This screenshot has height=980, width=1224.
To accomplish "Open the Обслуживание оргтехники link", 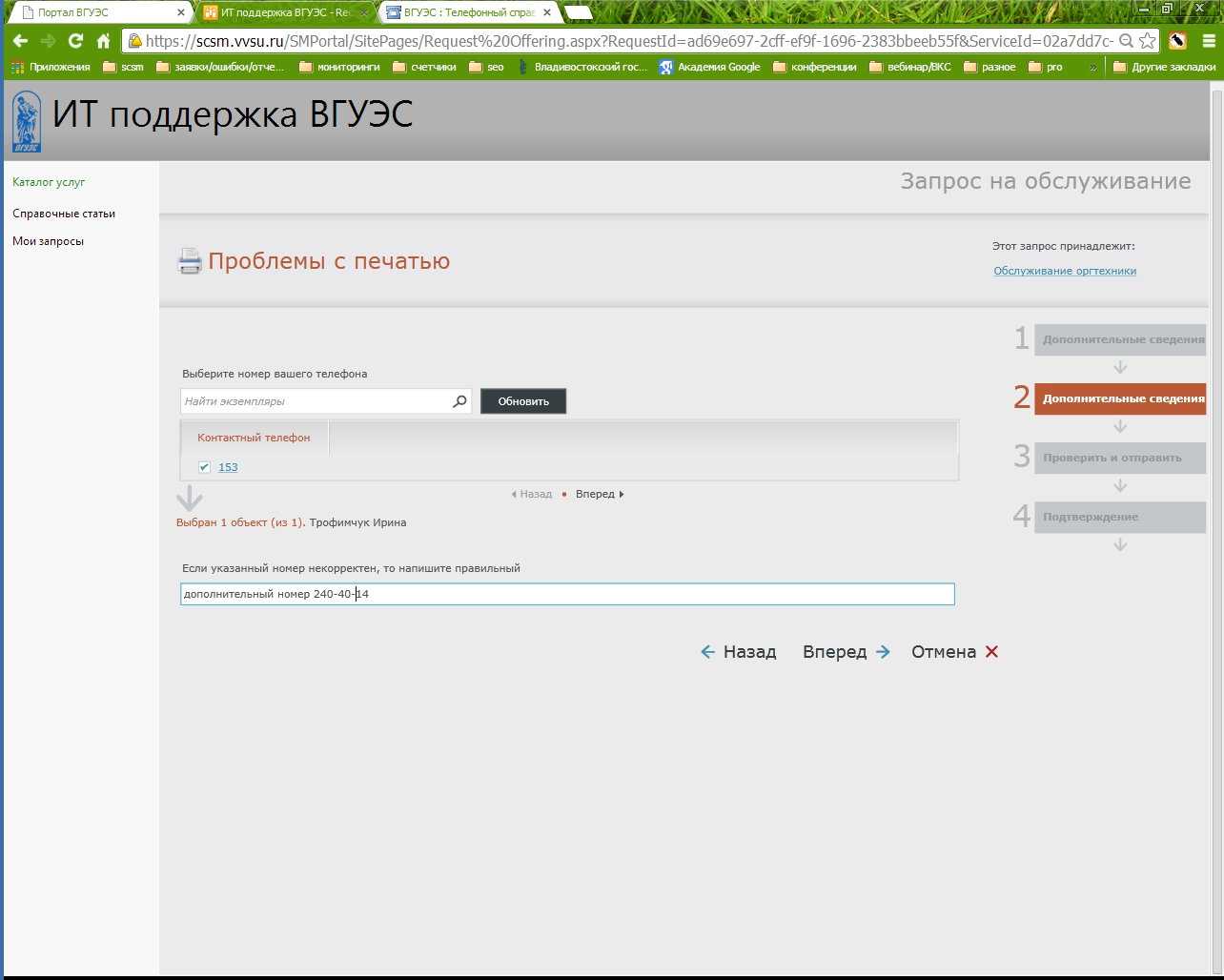I will point(1065,271).
